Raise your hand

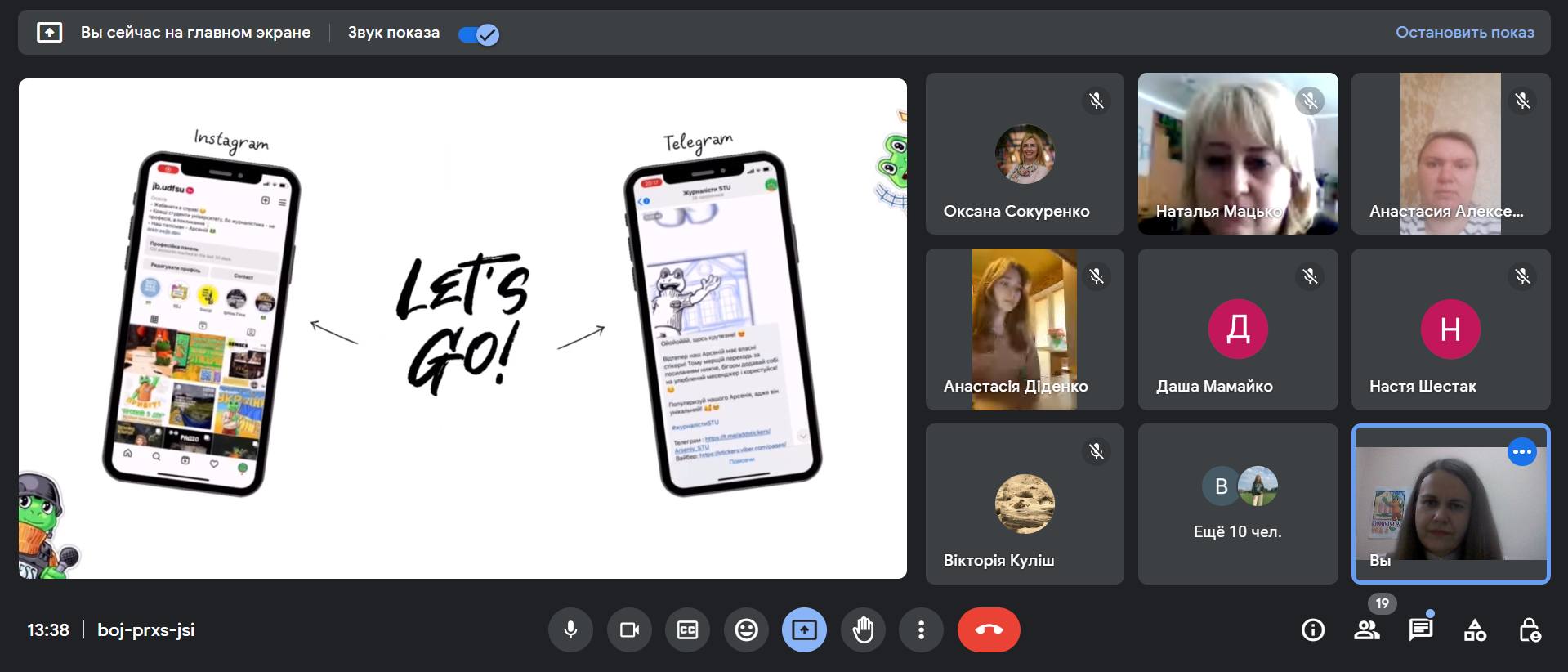(x=863, y=629)
